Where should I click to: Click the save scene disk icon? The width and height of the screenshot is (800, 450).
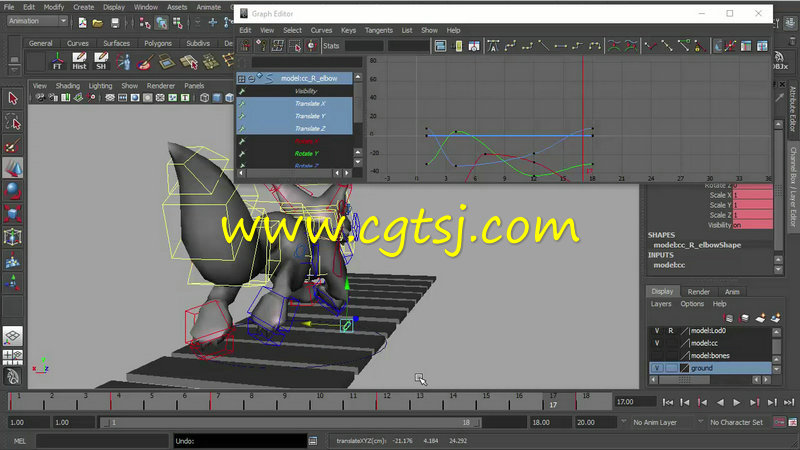[115, 22]
